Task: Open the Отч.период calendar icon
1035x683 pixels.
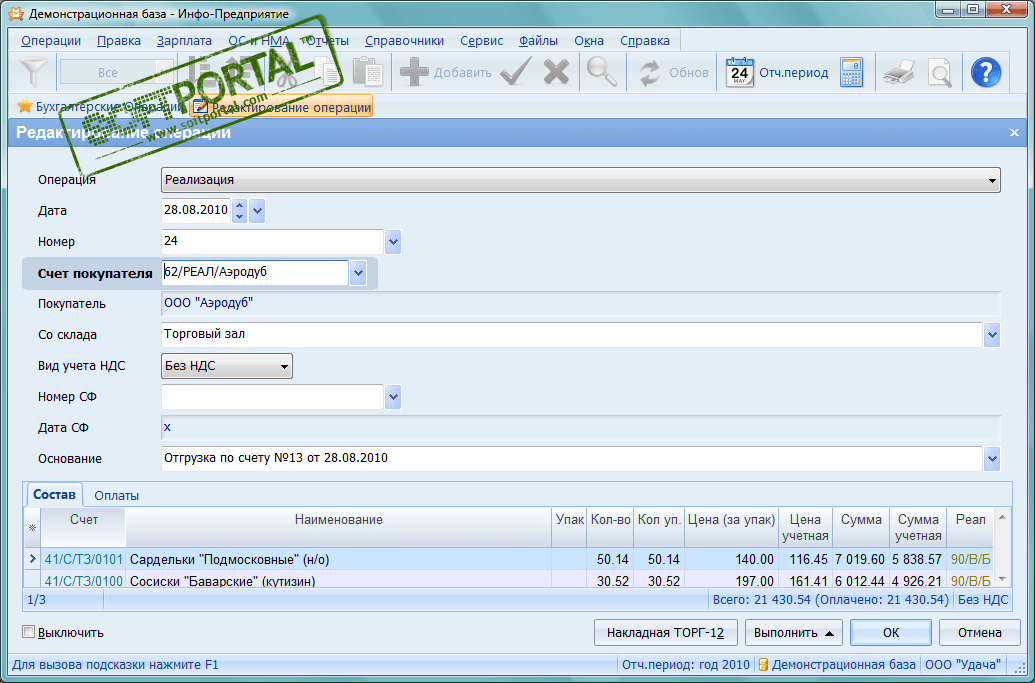Action: pos(739,72)
